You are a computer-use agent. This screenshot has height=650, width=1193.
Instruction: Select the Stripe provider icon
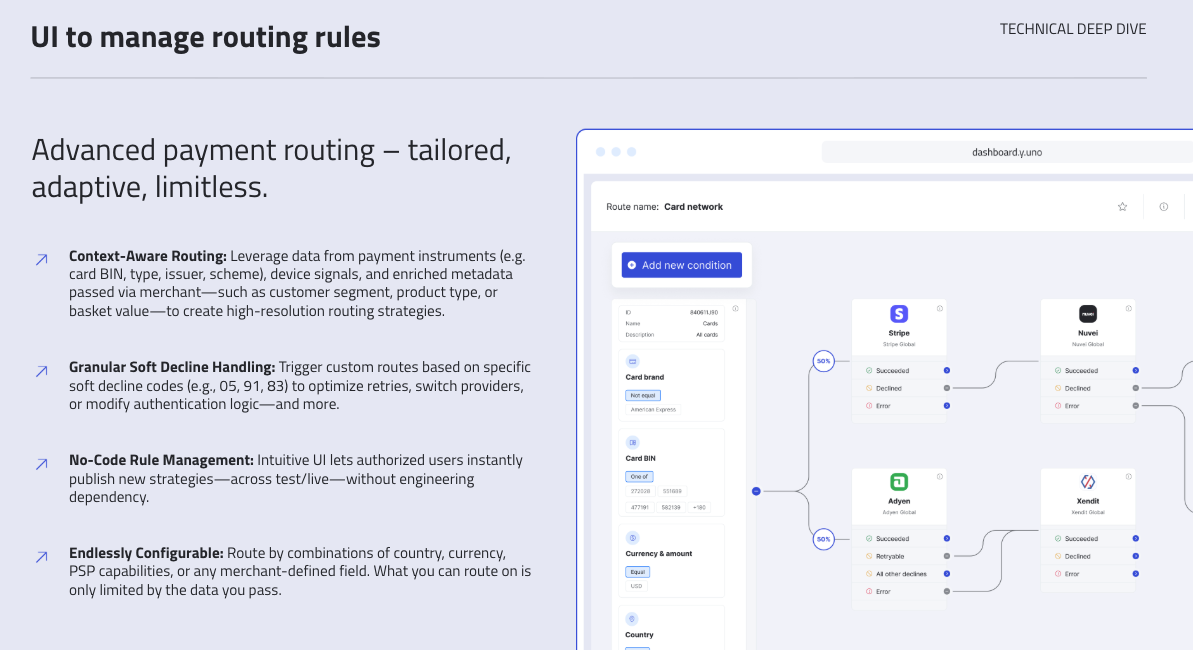point(898,312)
